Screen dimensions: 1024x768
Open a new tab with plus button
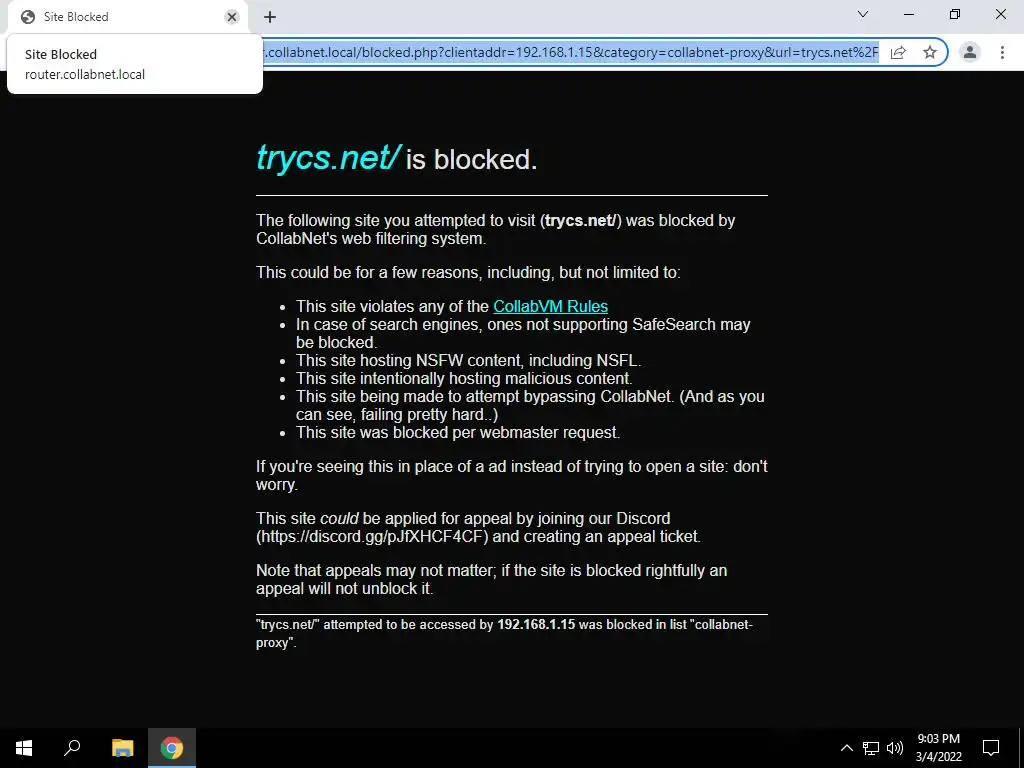(x=270, y=17)
